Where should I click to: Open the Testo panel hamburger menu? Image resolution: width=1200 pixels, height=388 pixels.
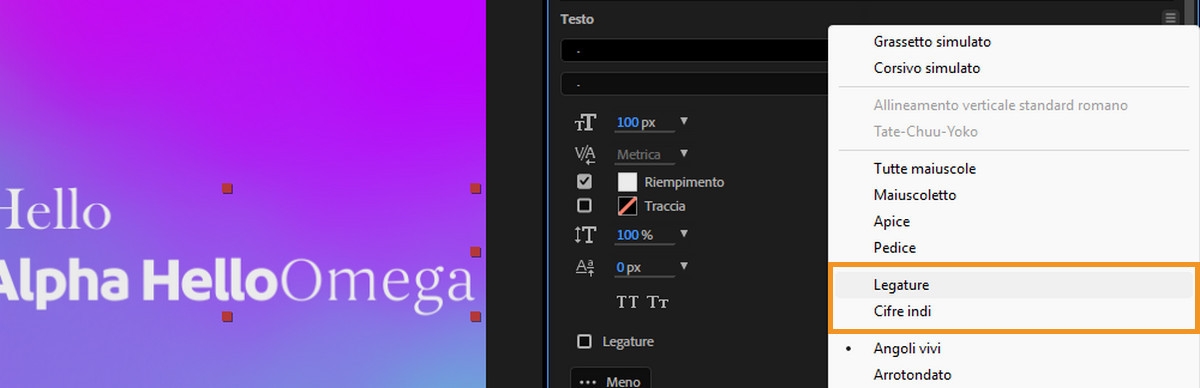tap(1170, 18)
